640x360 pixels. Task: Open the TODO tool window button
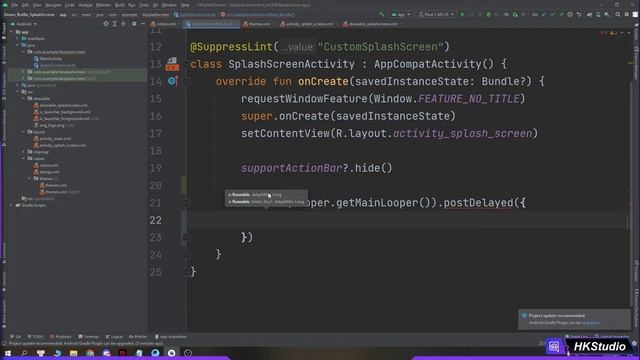point(36,337)
